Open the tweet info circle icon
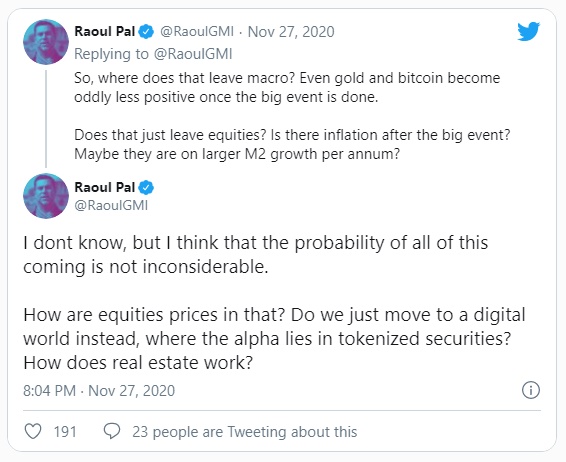 (x=531, y=390)
